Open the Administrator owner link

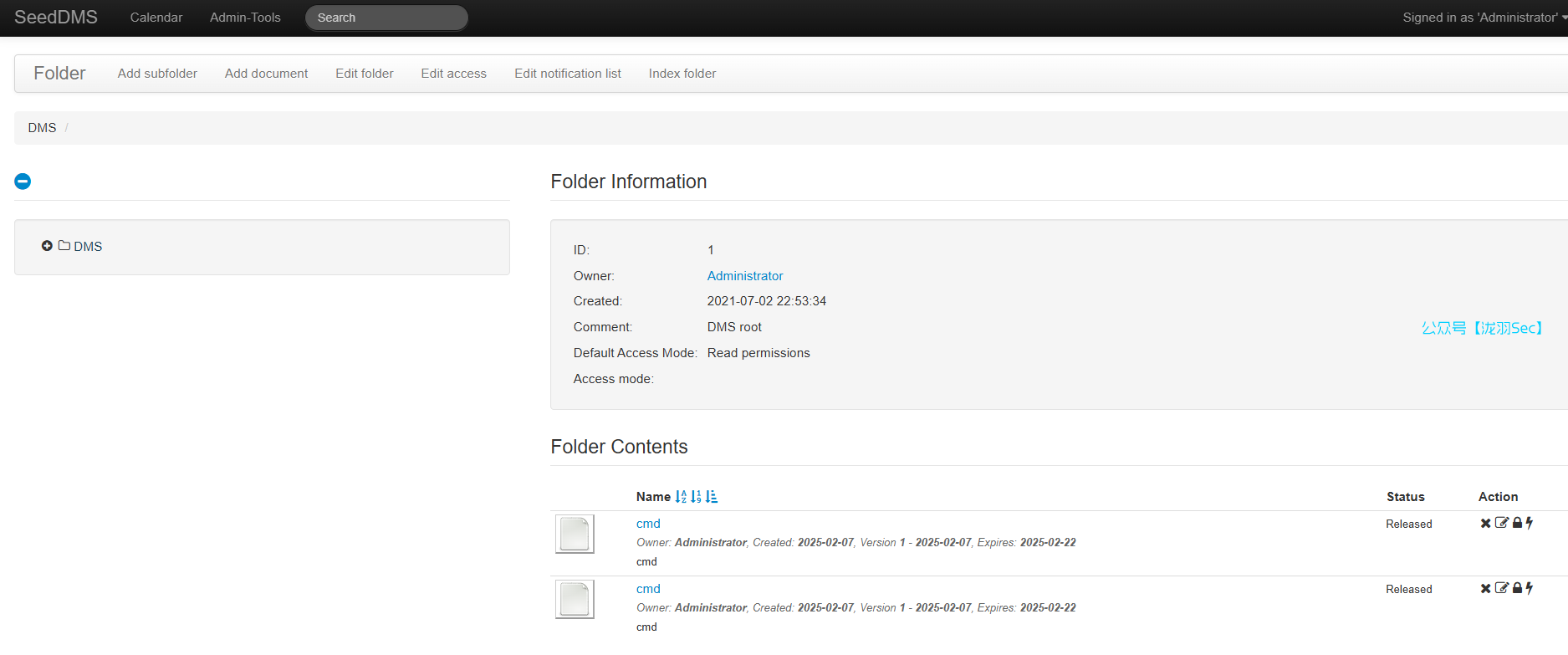744,276
